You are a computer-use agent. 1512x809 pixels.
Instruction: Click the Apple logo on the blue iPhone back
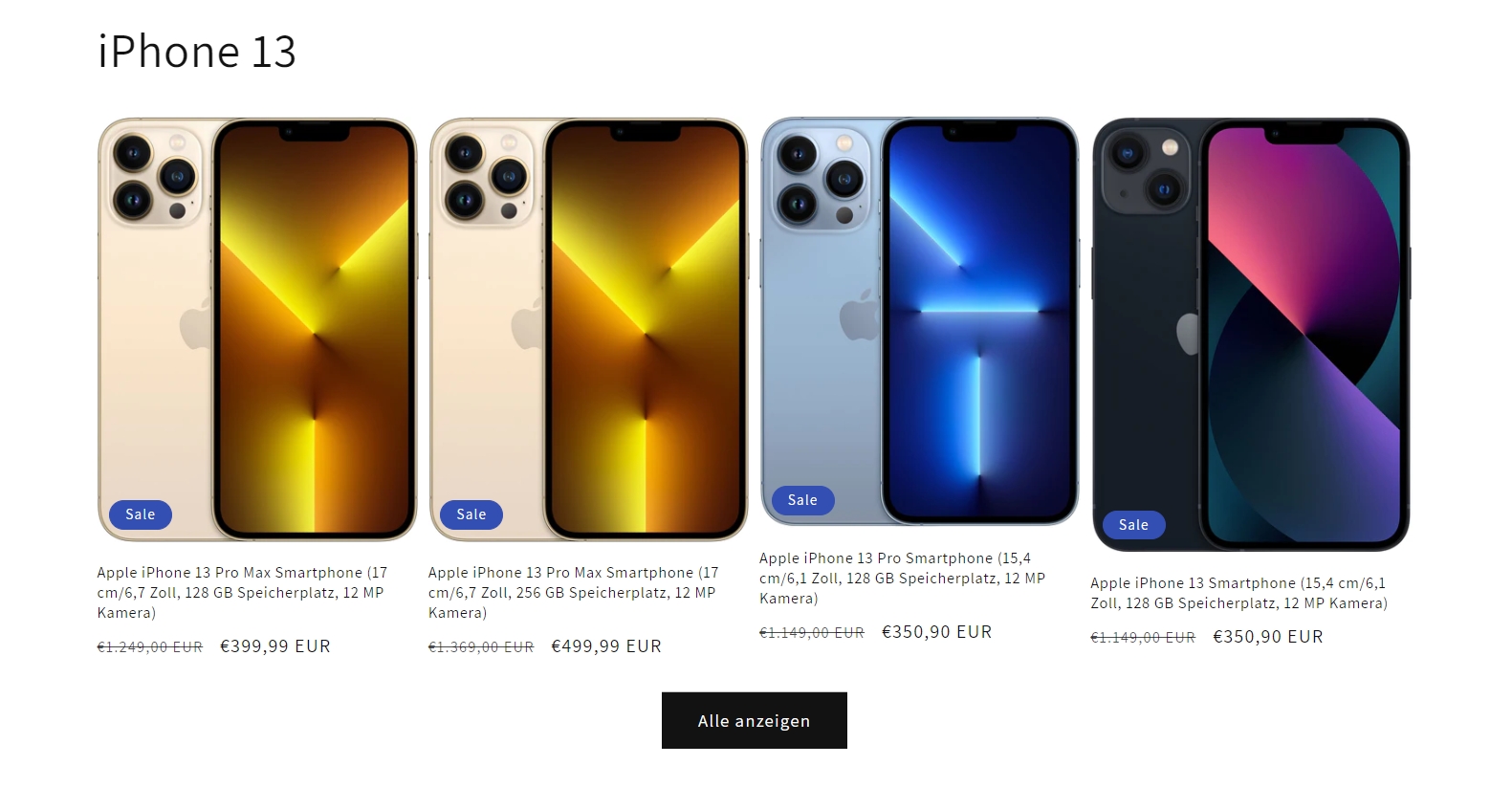pyautogui.click(x=858, y=315)
